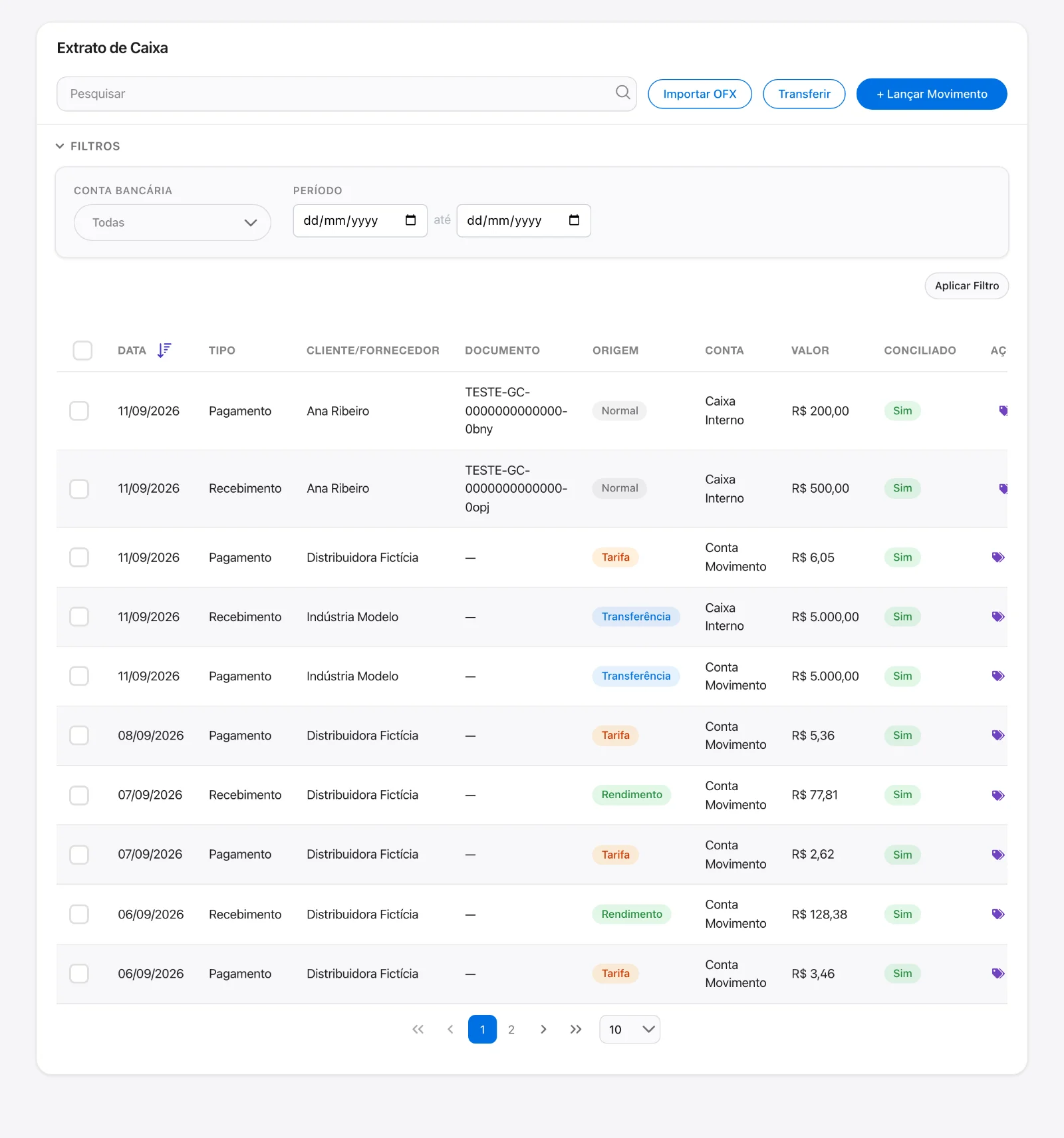This screenshot has width=1064, height=1138.
Task: Go to page 2
Action: tap(511, 1029)
